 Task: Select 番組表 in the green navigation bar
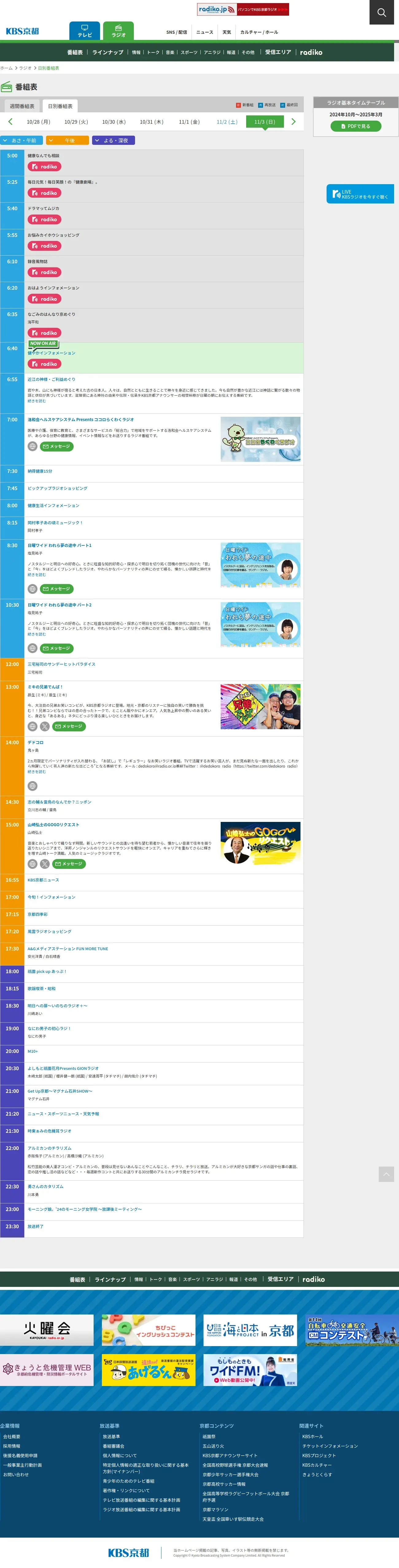pyautogui.click(x=75, y=52)
